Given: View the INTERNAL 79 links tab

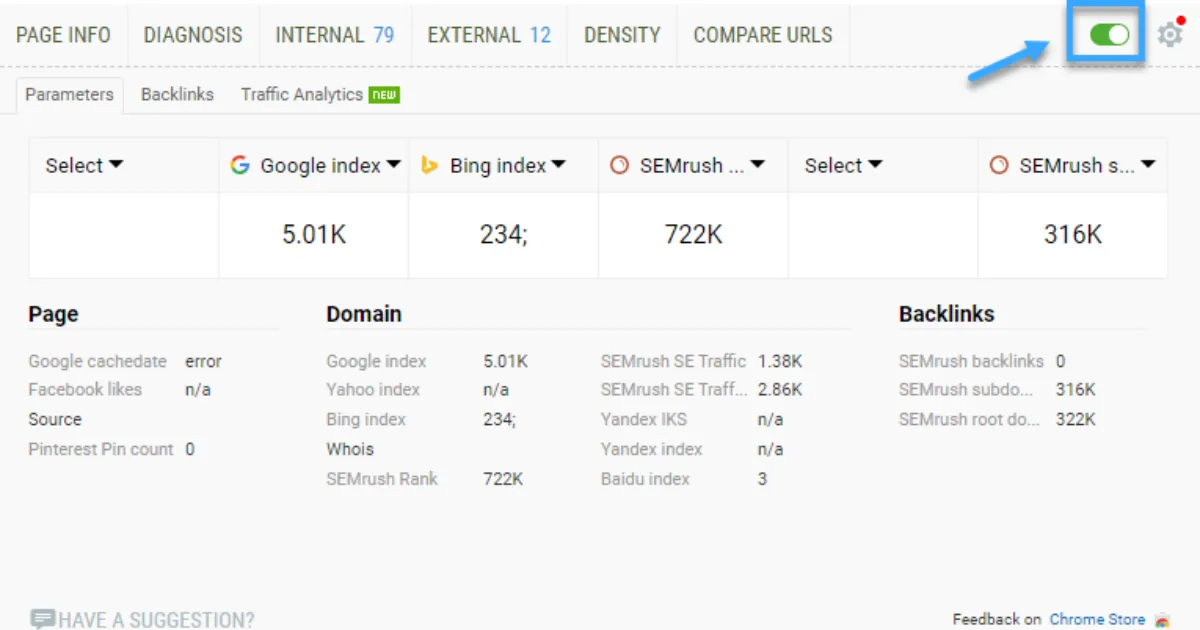Looking at the screenshot, I should [335, 35].
